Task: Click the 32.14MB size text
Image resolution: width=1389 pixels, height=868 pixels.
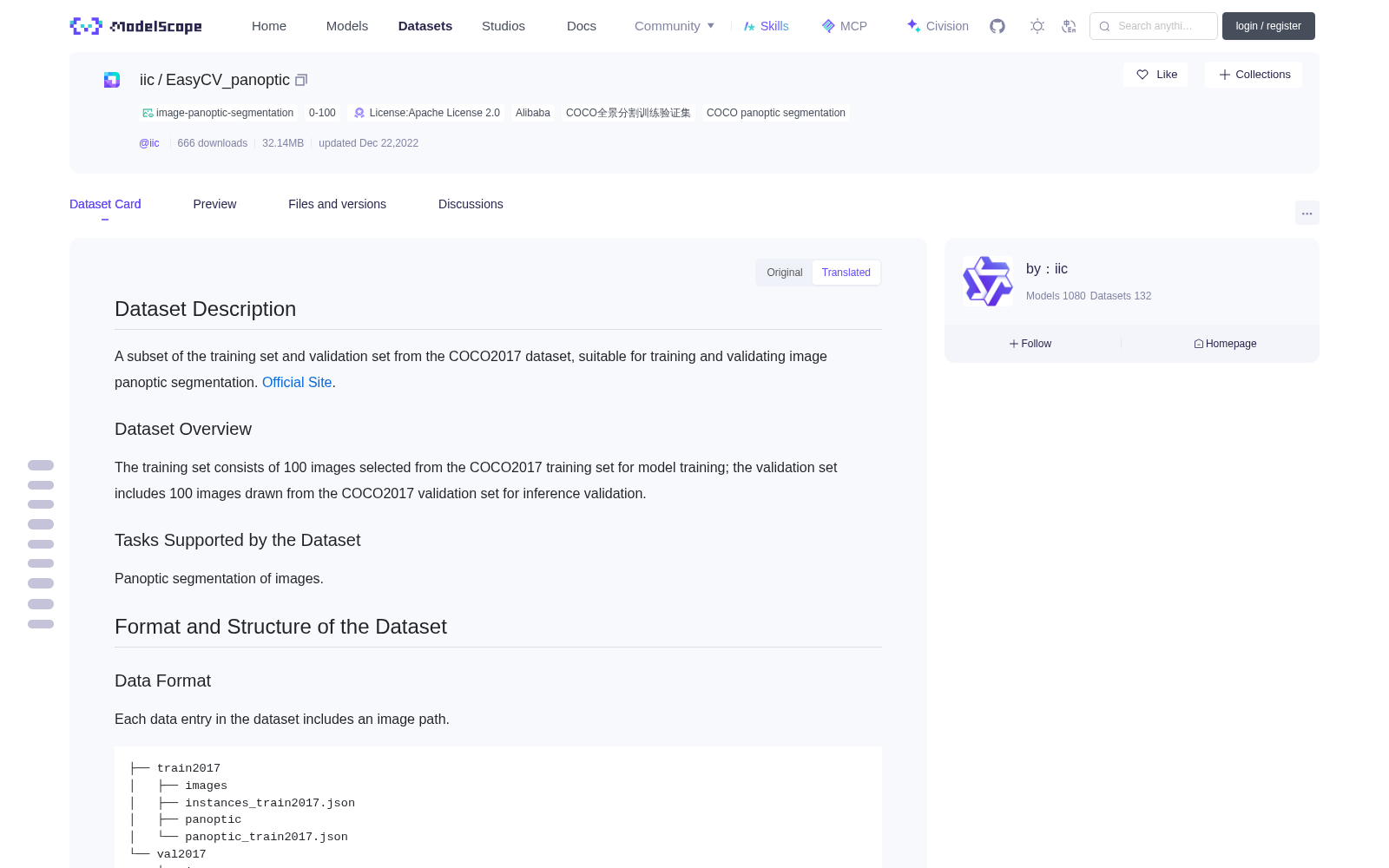Action: coord(283,143)
